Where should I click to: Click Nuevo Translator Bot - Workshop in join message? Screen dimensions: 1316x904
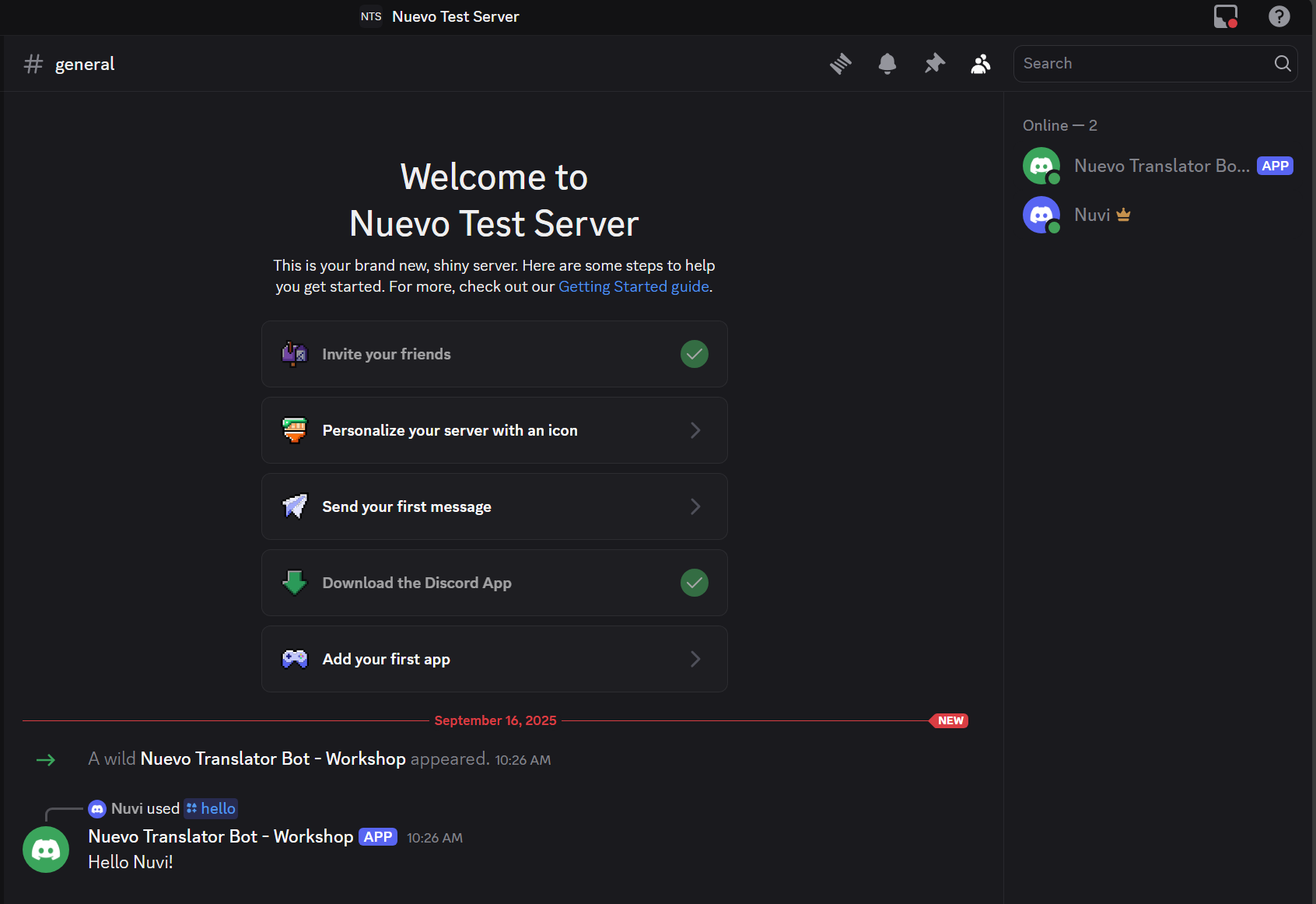[273, 759]
